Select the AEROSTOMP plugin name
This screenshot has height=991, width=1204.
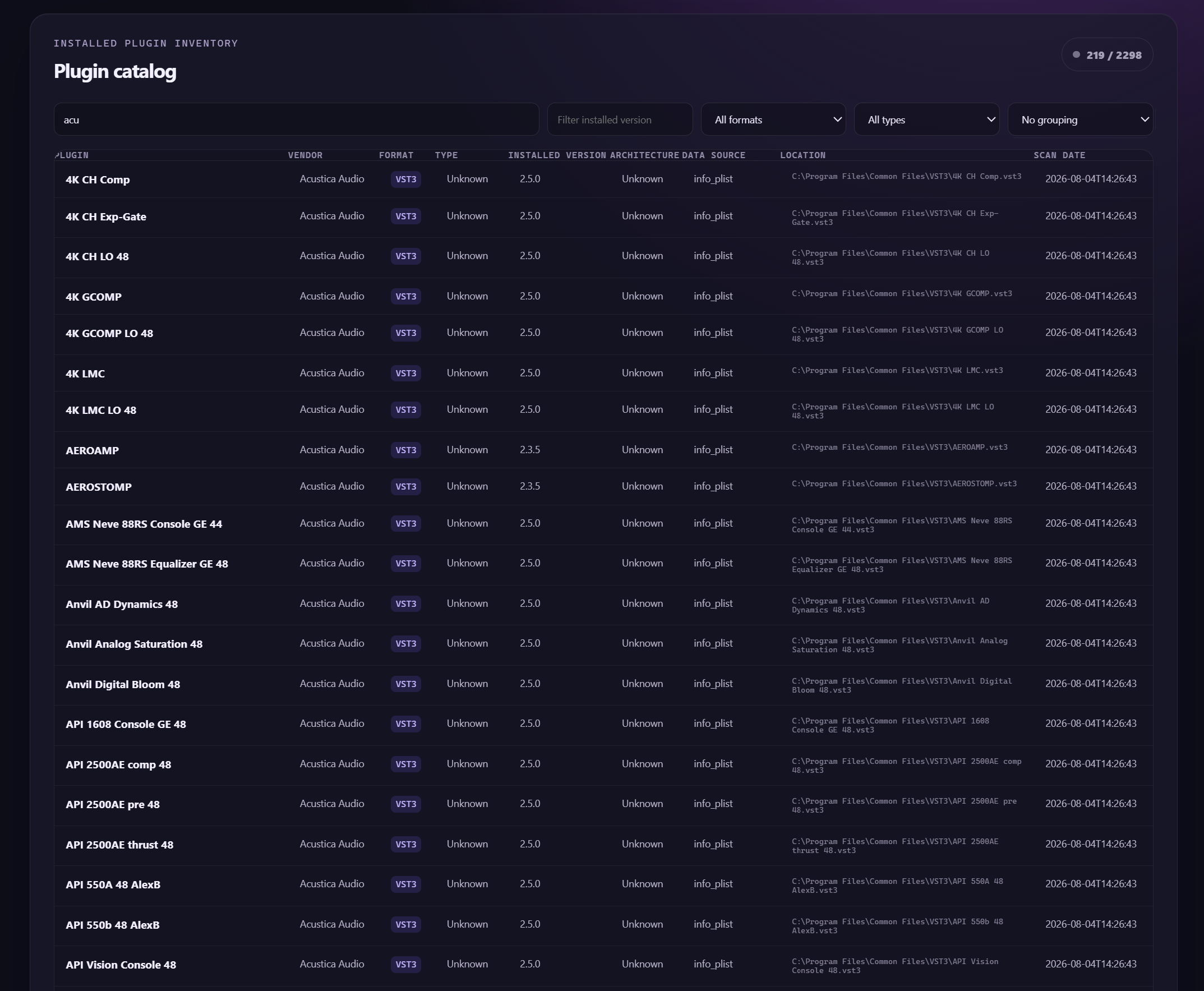point(98,487)
